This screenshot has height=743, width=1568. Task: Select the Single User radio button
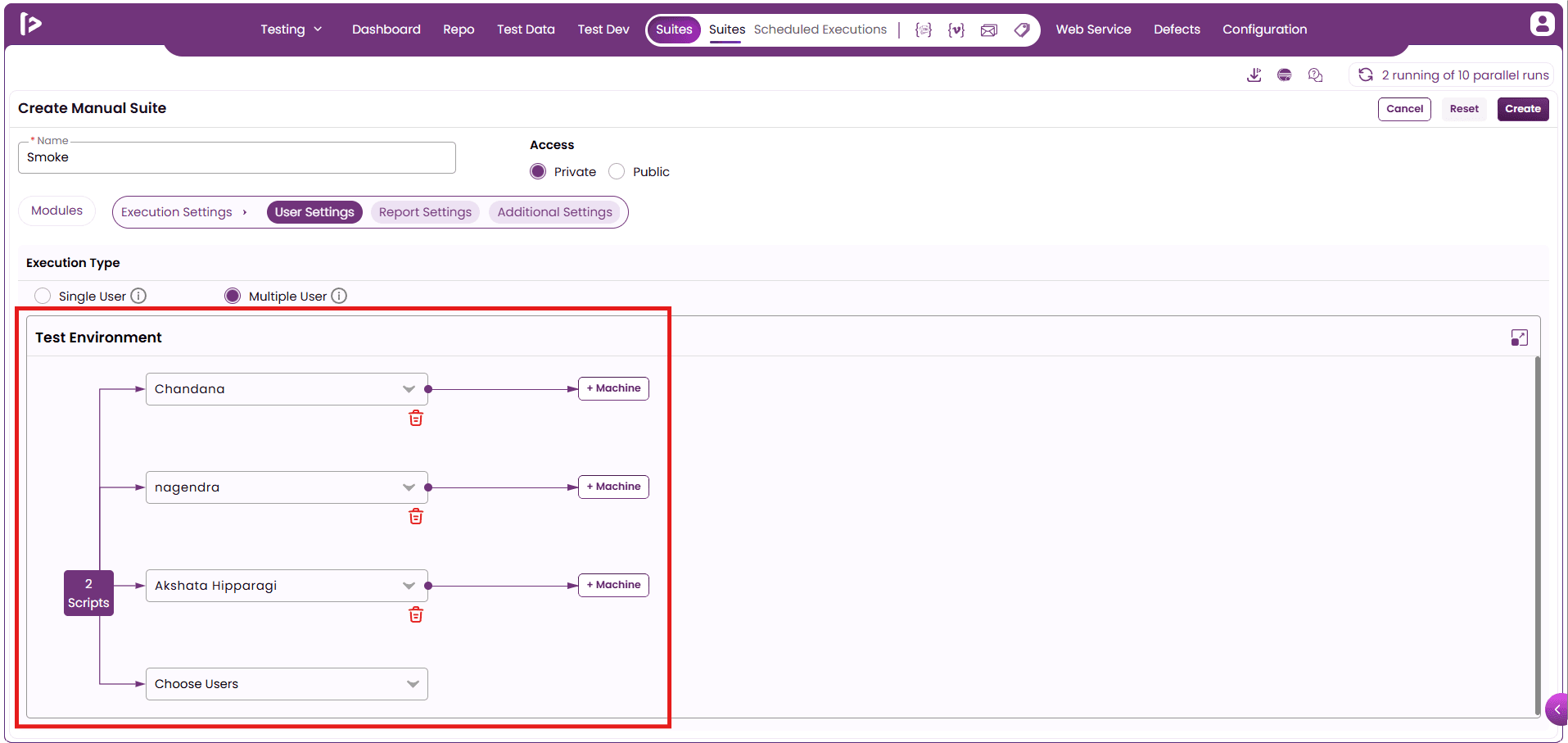(43, 296)
